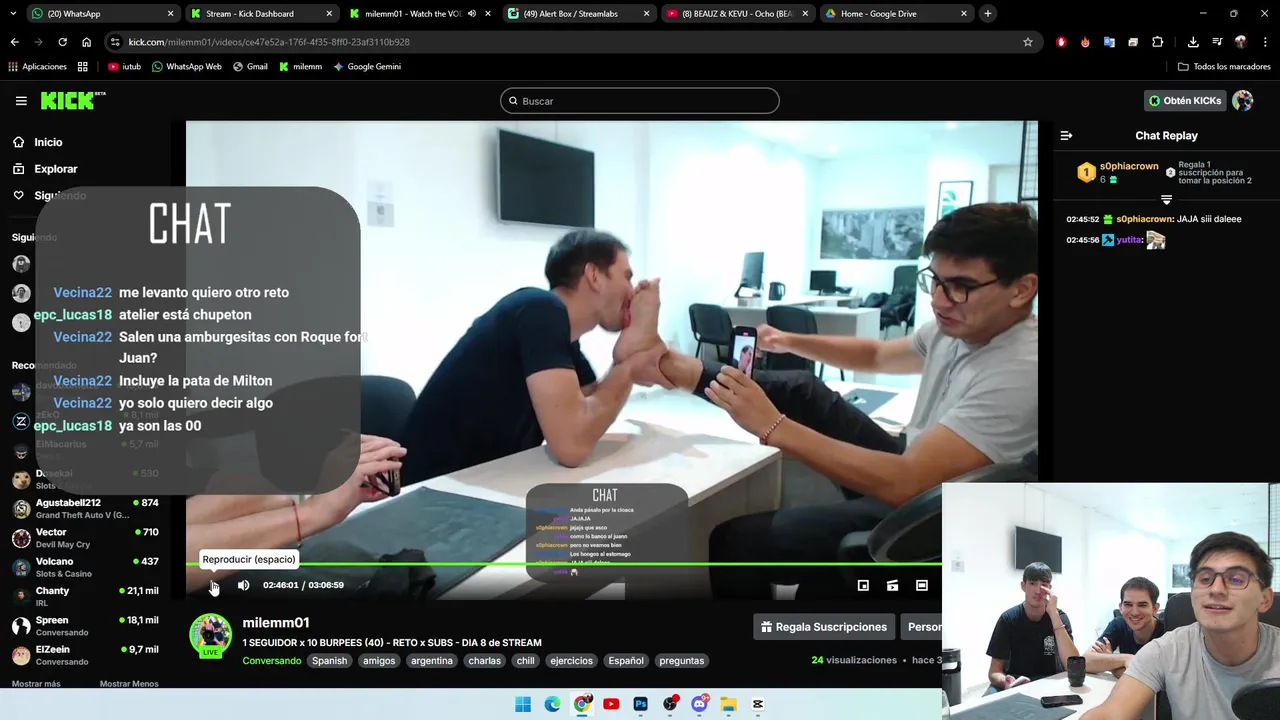Open the Kick hamburger menu
Image resolution: width=1280 pixels, height=720 pixels.
click(21, 101)
